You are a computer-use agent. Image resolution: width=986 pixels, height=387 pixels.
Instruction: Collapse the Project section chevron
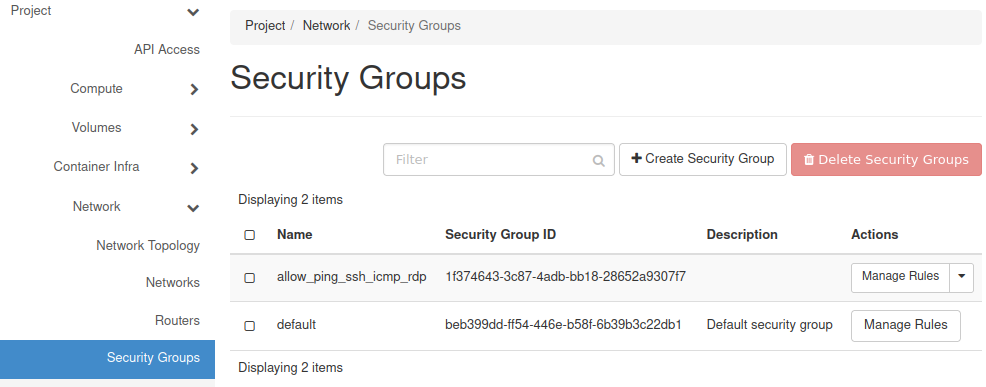click(194, 12)
